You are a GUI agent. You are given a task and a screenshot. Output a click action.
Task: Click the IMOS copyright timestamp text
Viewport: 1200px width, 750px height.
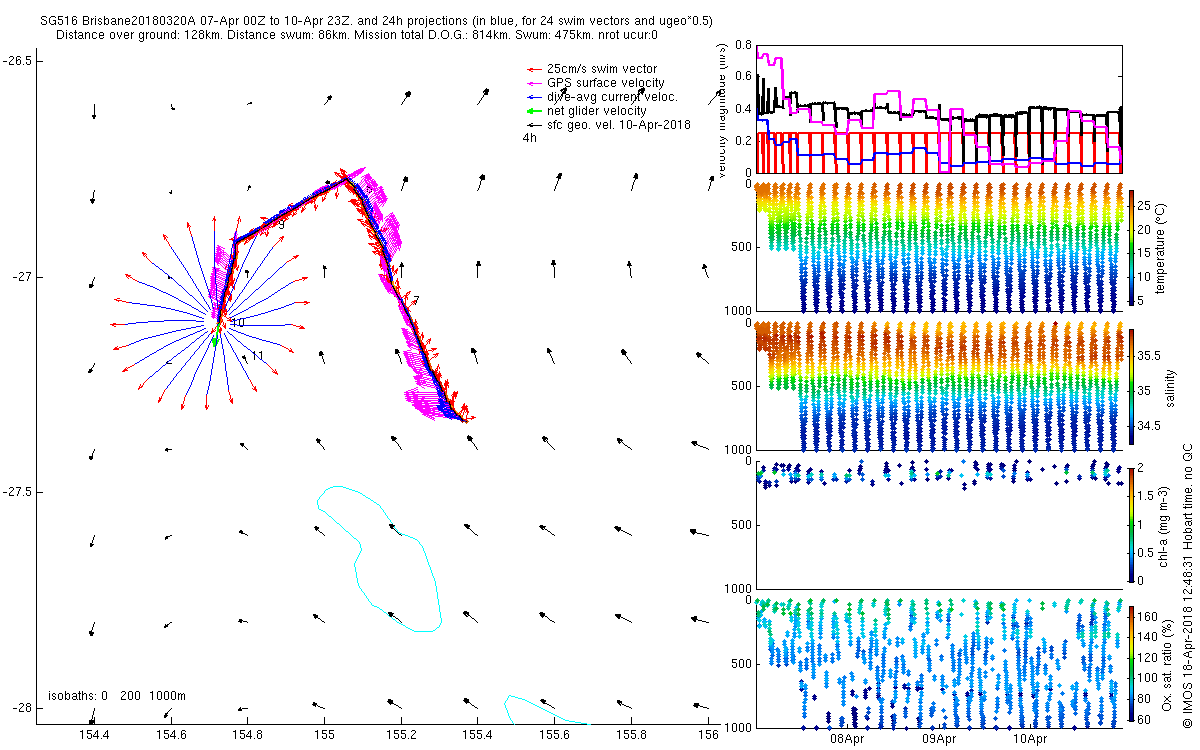coord(1189,585)
